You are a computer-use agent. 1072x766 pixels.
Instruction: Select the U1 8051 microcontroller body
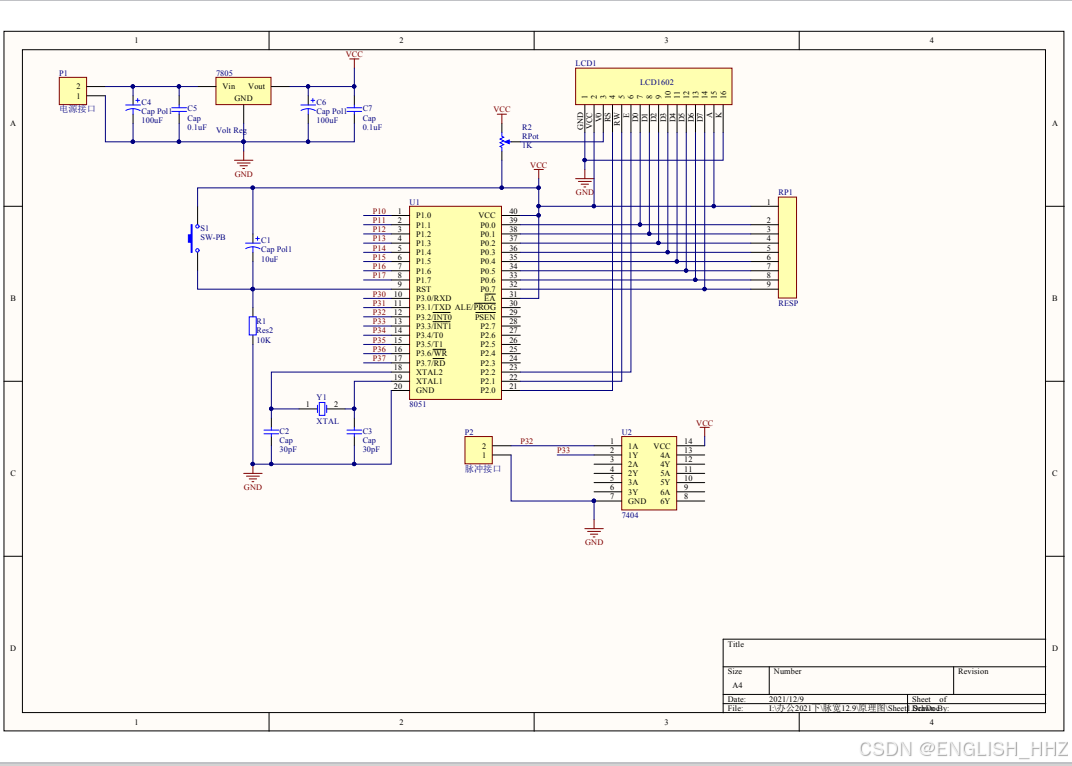tap(455, 302)
